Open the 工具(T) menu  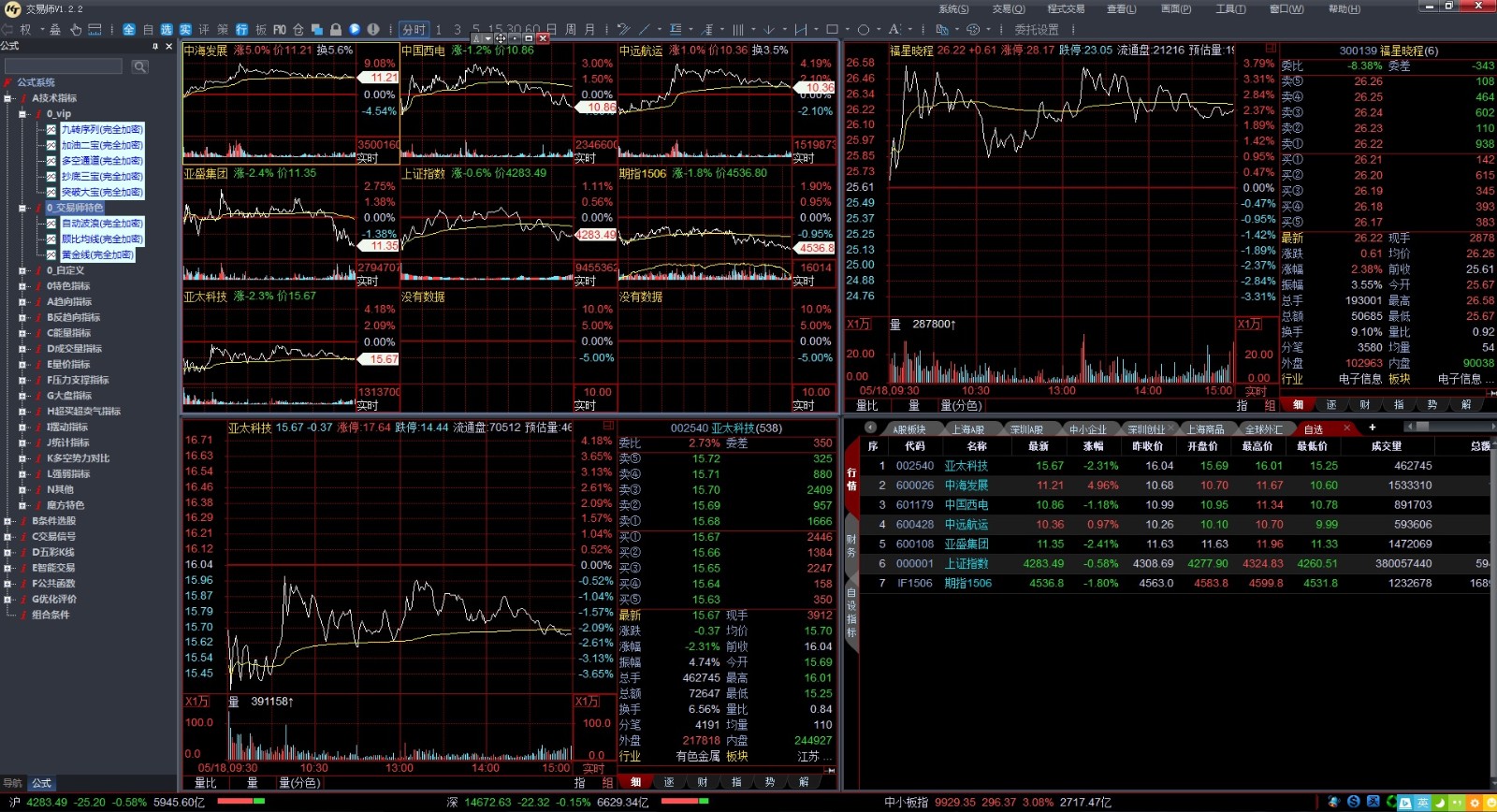(x=1230, y=8)
